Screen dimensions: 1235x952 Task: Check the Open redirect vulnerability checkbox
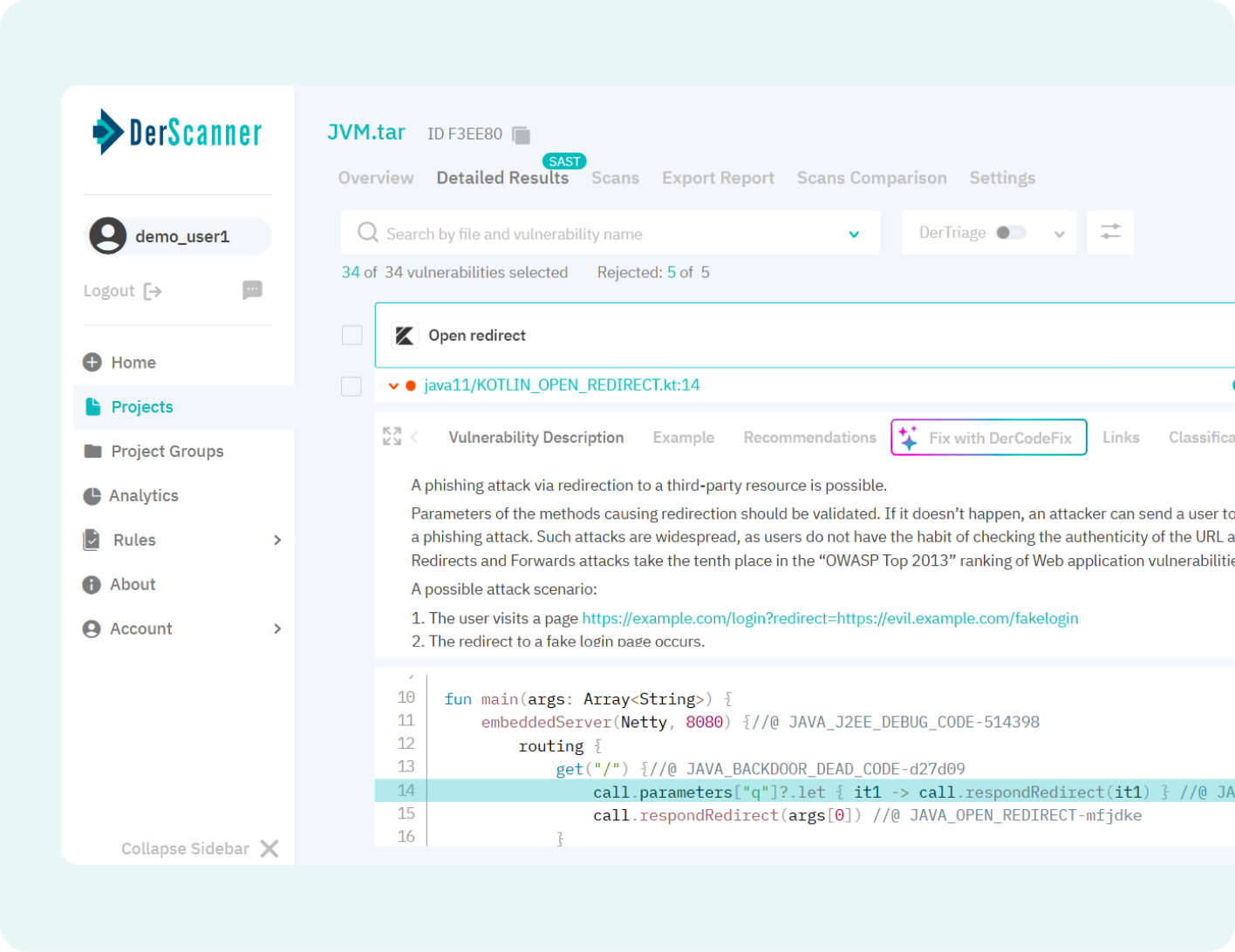[x=351, y=334]
